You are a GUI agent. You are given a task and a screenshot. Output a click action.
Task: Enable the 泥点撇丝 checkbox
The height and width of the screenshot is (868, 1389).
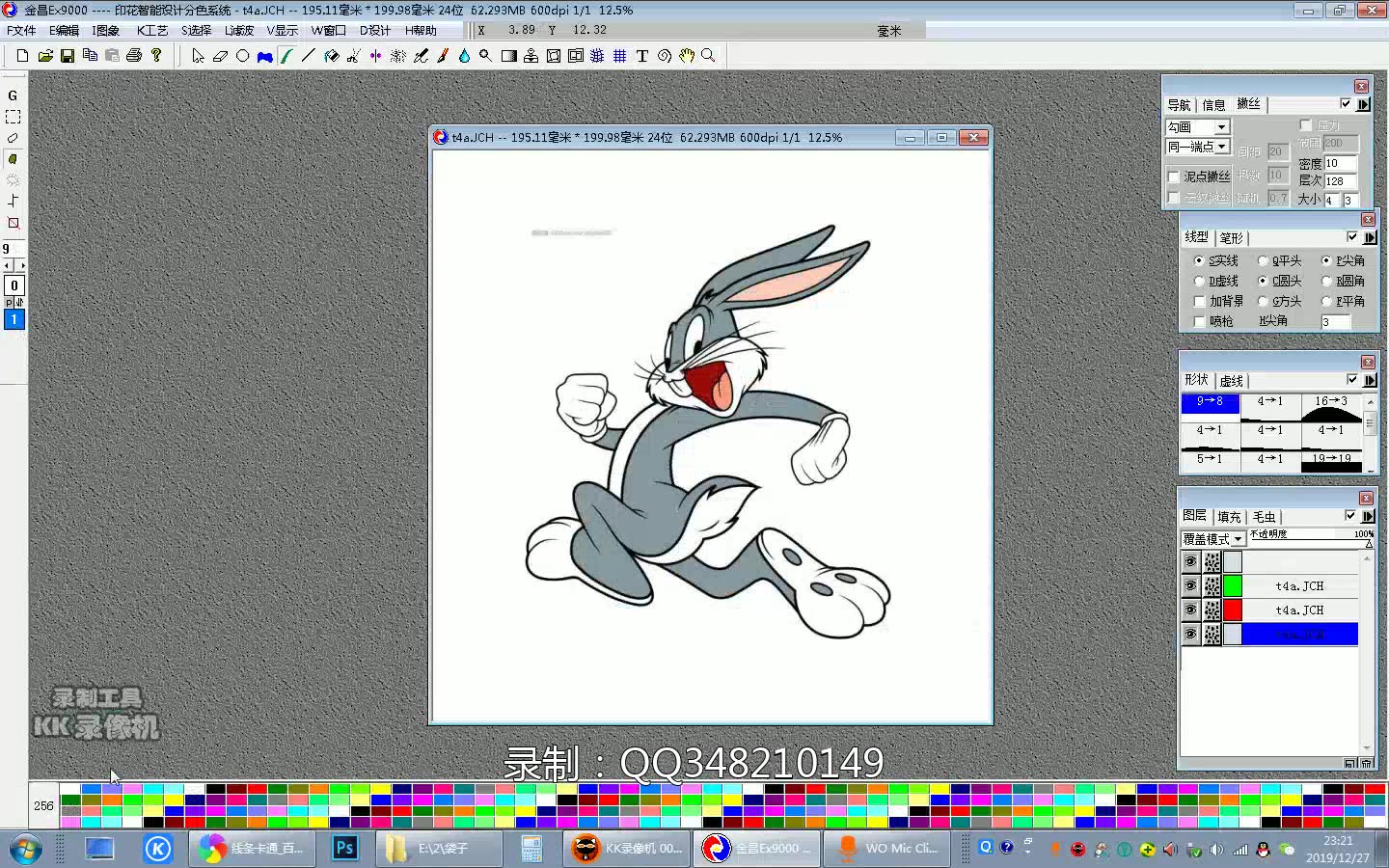point(1174,176)
